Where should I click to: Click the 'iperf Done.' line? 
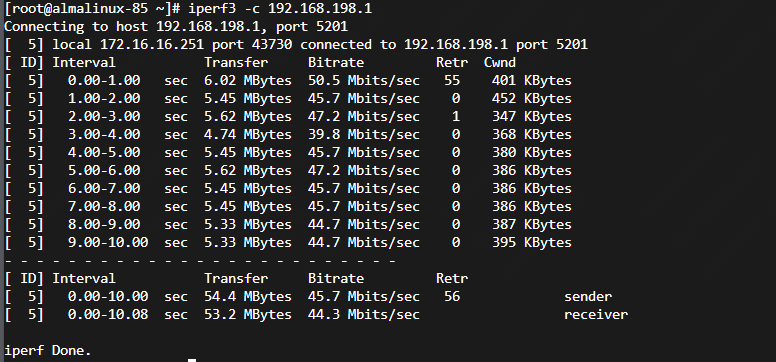pos(48,351)
